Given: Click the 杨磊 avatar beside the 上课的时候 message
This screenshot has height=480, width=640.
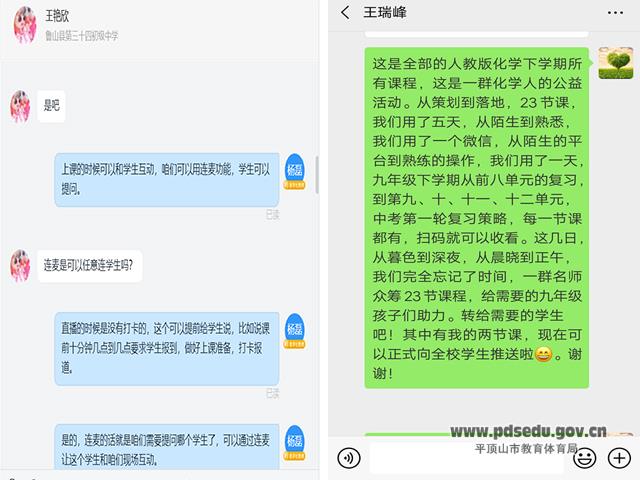Looking at the screenshot, I should point(295,171).
